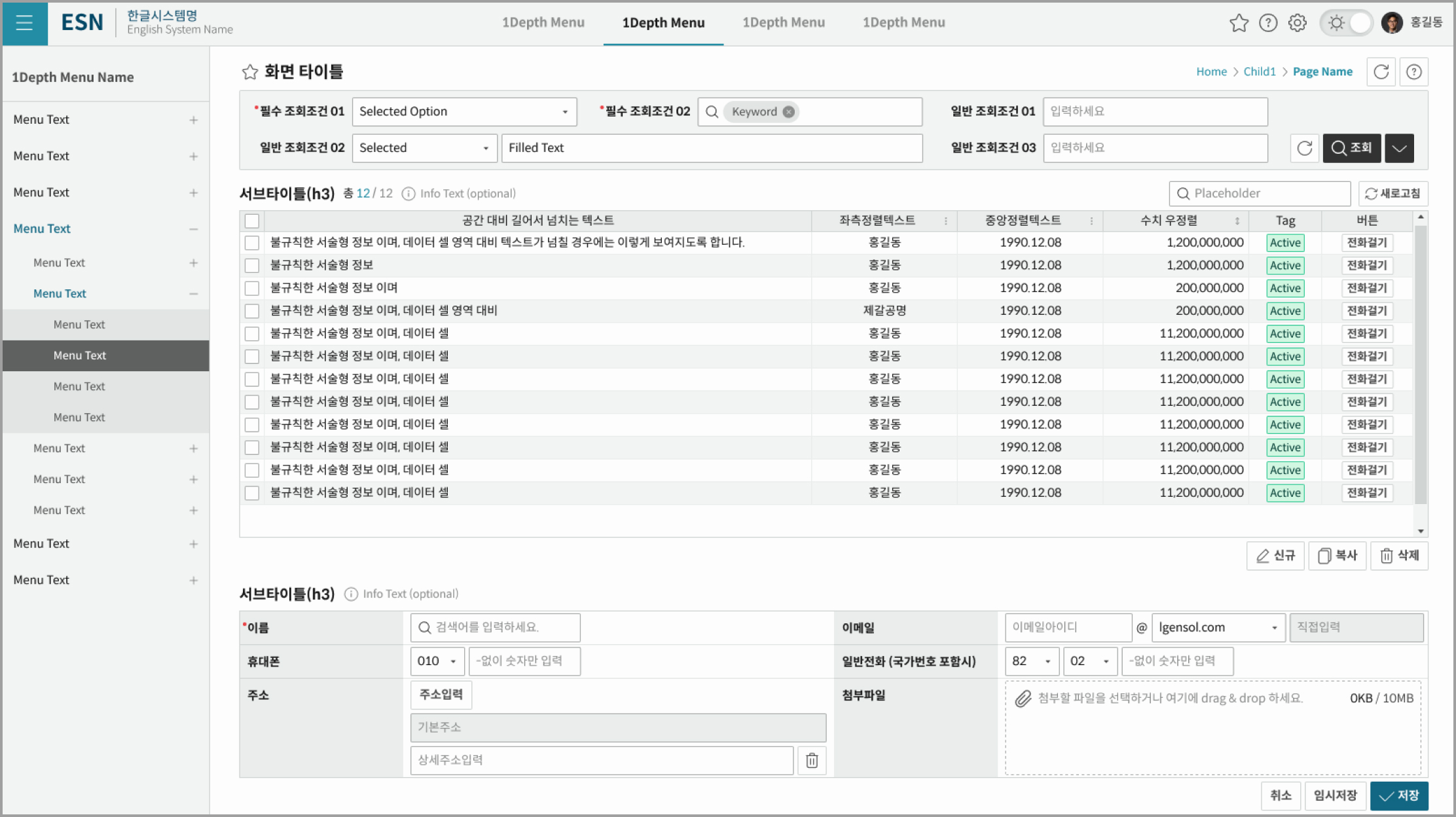Toggle the light/dark mode switch
The width and height of the screenshot is (1456, 817).
click(1347, 23)
